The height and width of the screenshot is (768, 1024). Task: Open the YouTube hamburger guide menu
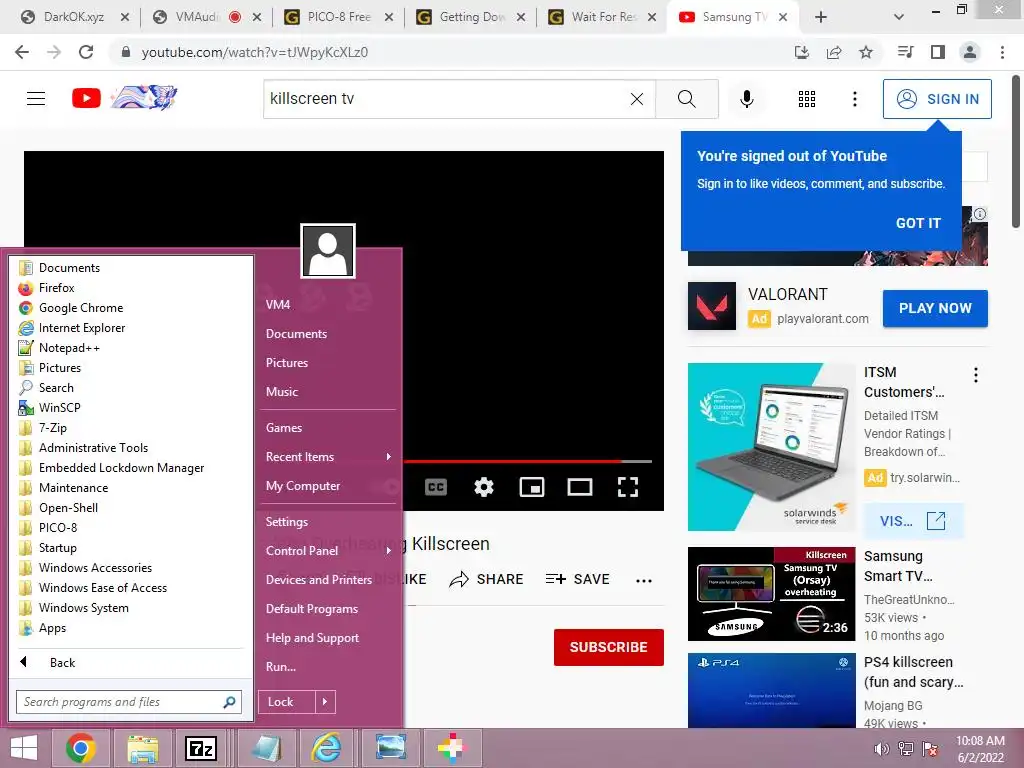coord(36,99)
